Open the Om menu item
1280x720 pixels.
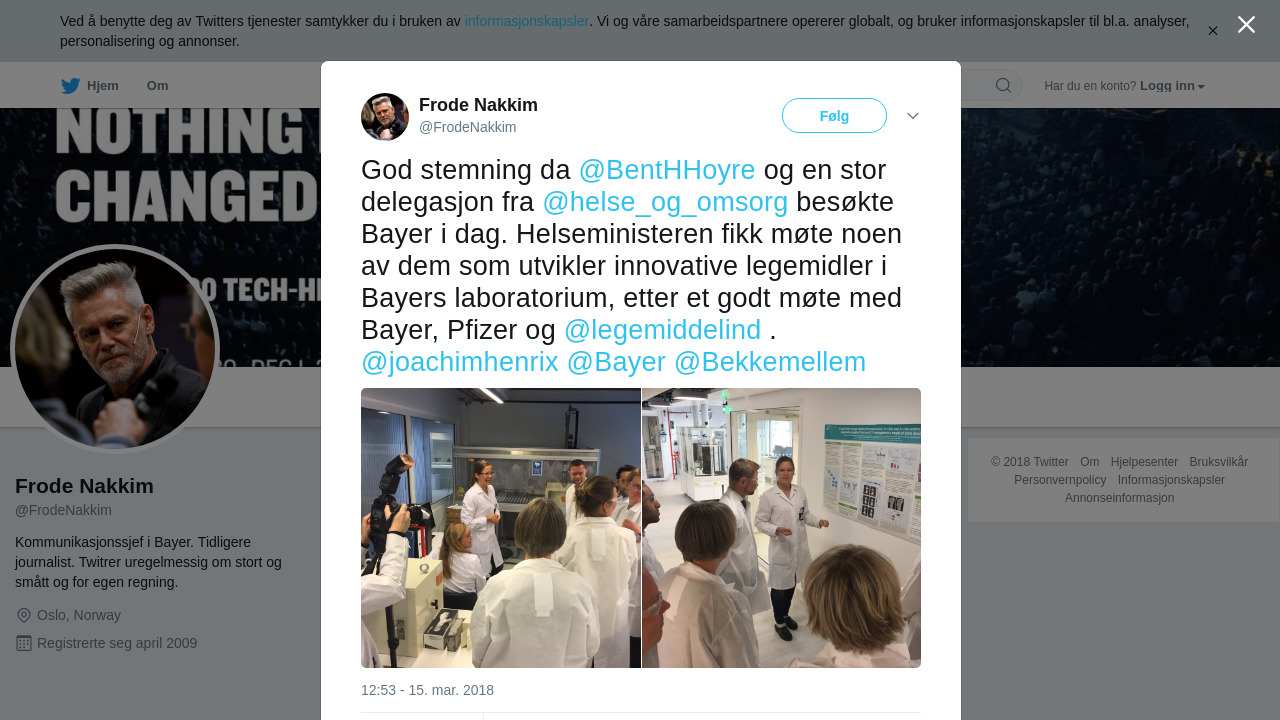point(157,86)
